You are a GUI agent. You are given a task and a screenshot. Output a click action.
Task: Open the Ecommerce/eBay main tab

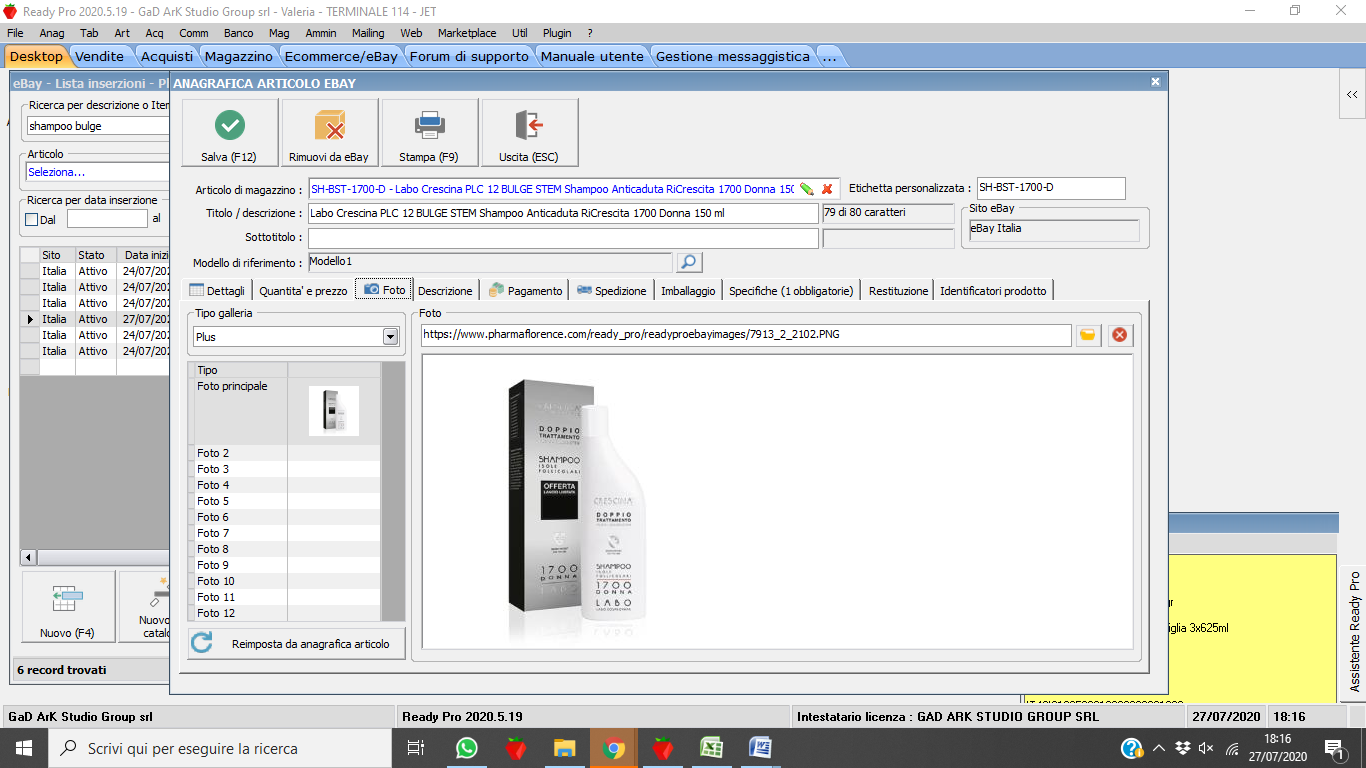(x=341, y=56)
